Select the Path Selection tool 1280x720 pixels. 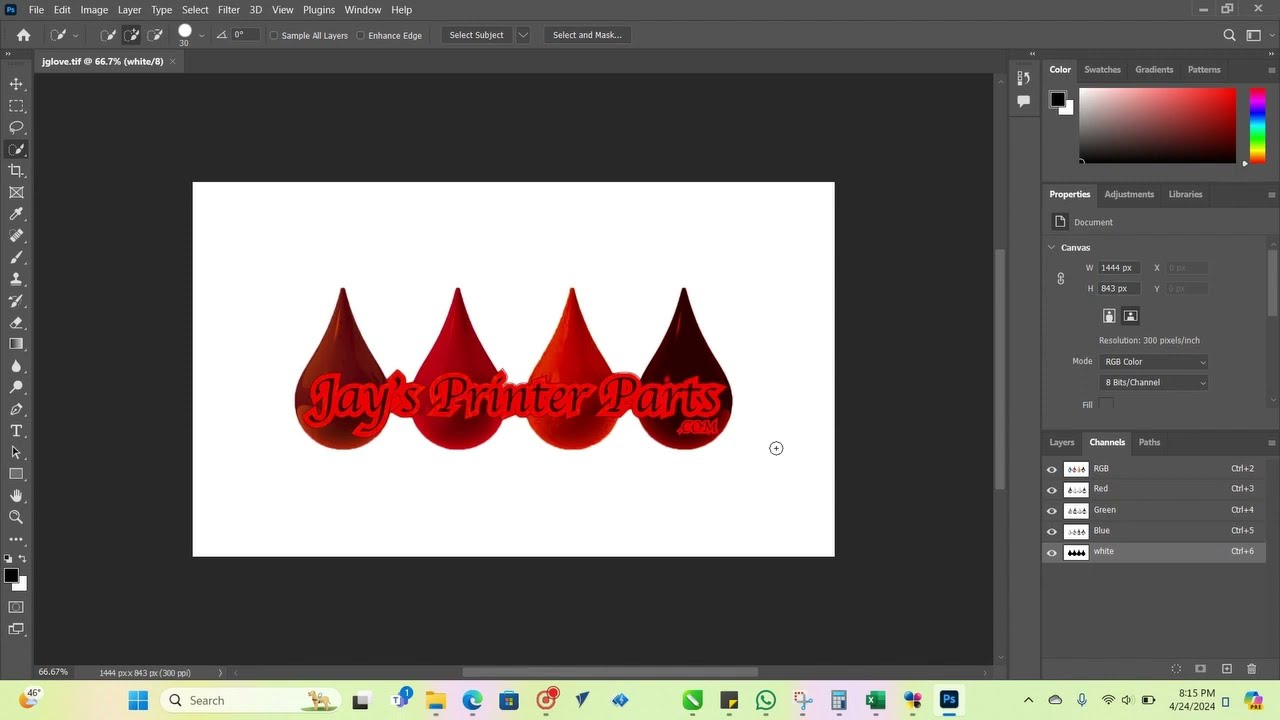pos(16,452)
